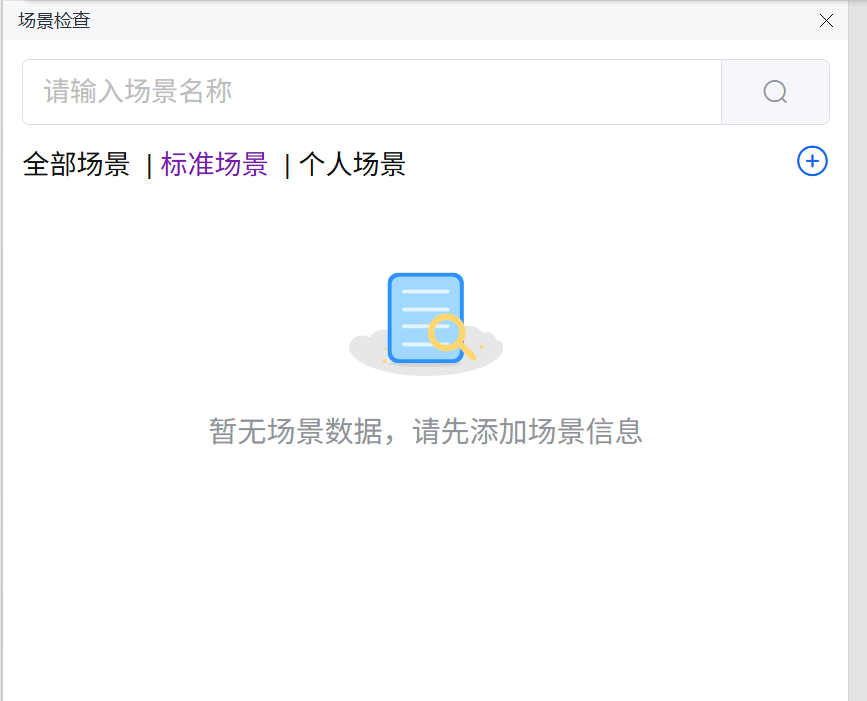Open the 个人场景 tab
The height and width of the screenshot is (701, 867).
(352, 165)
